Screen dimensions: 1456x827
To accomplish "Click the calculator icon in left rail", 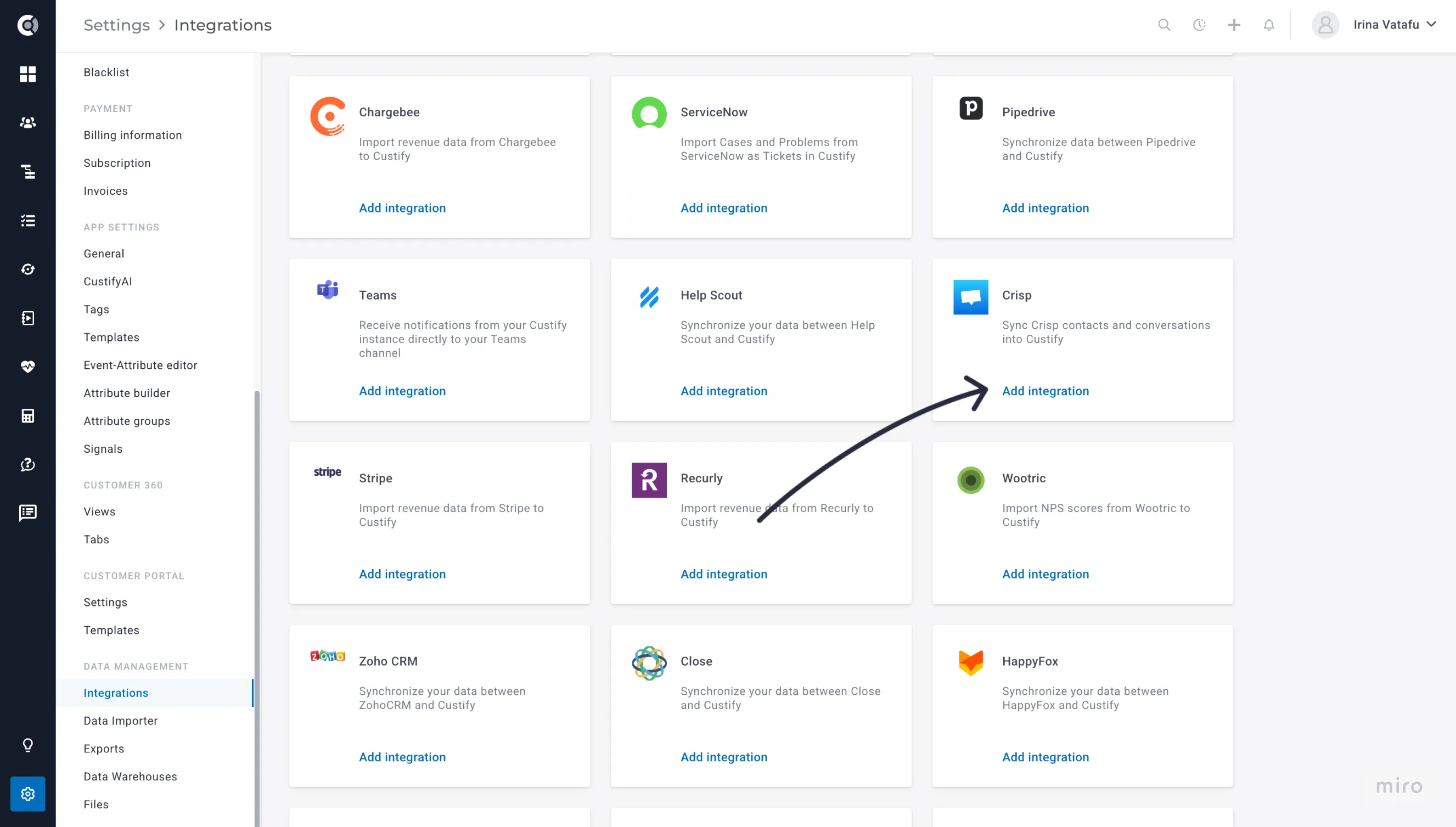I will (x=27, y=416).
